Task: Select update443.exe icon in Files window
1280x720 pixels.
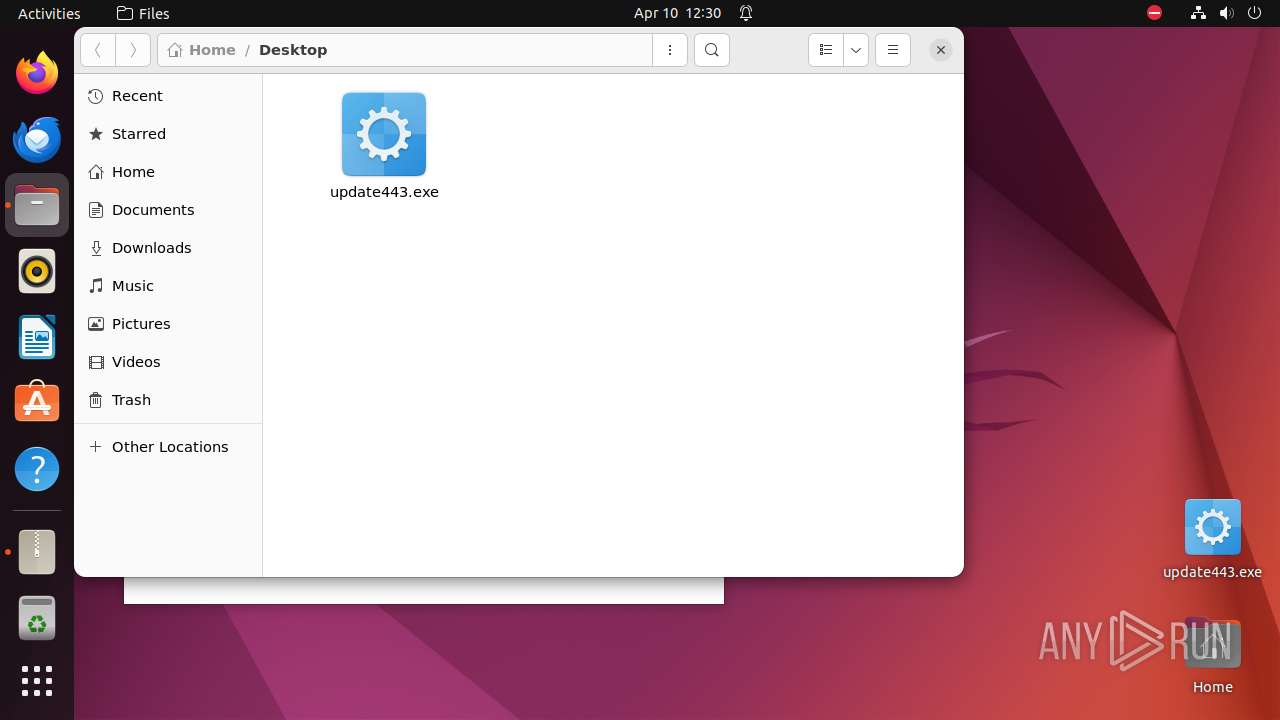Action: [x=384, y=134]
